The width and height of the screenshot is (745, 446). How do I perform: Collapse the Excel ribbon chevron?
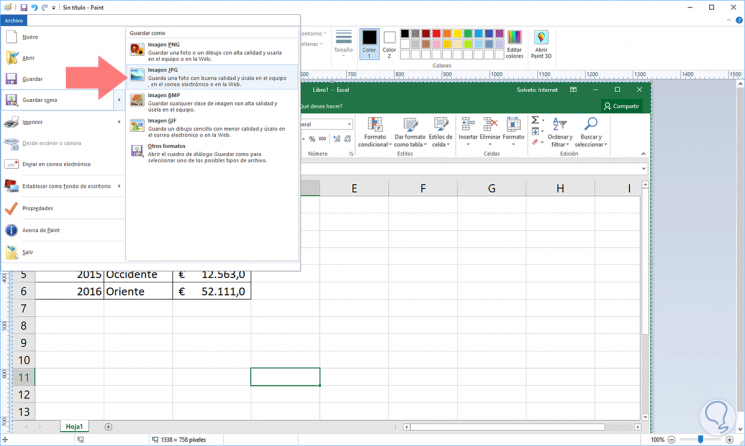[x=643, y=153]
